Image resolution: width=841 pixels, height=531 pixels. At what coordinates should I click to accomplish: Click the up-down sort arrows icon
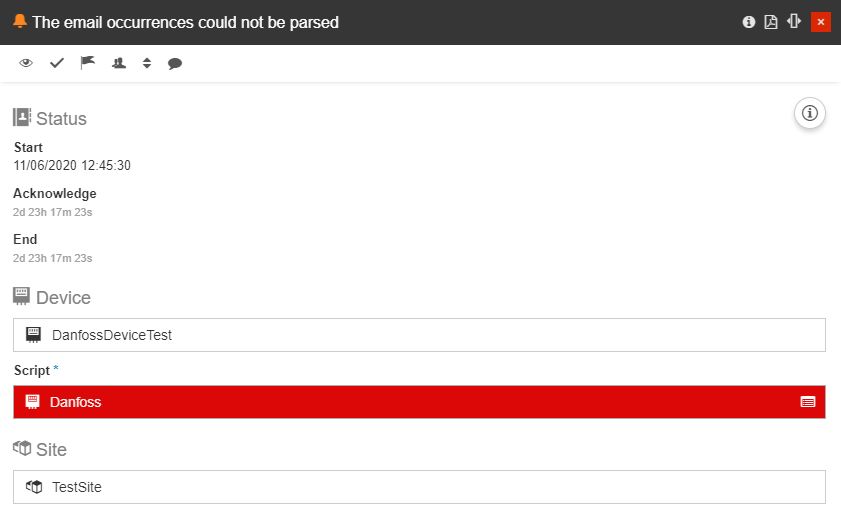(147, 63)
